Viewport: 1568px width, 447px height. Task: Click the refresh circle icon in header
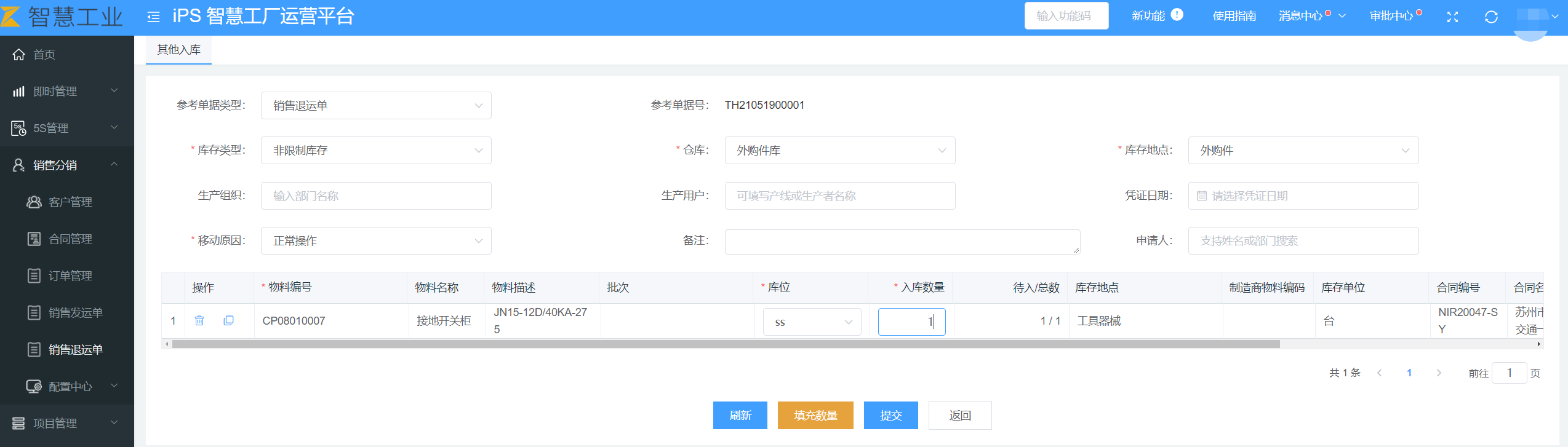click(1491, 17)
